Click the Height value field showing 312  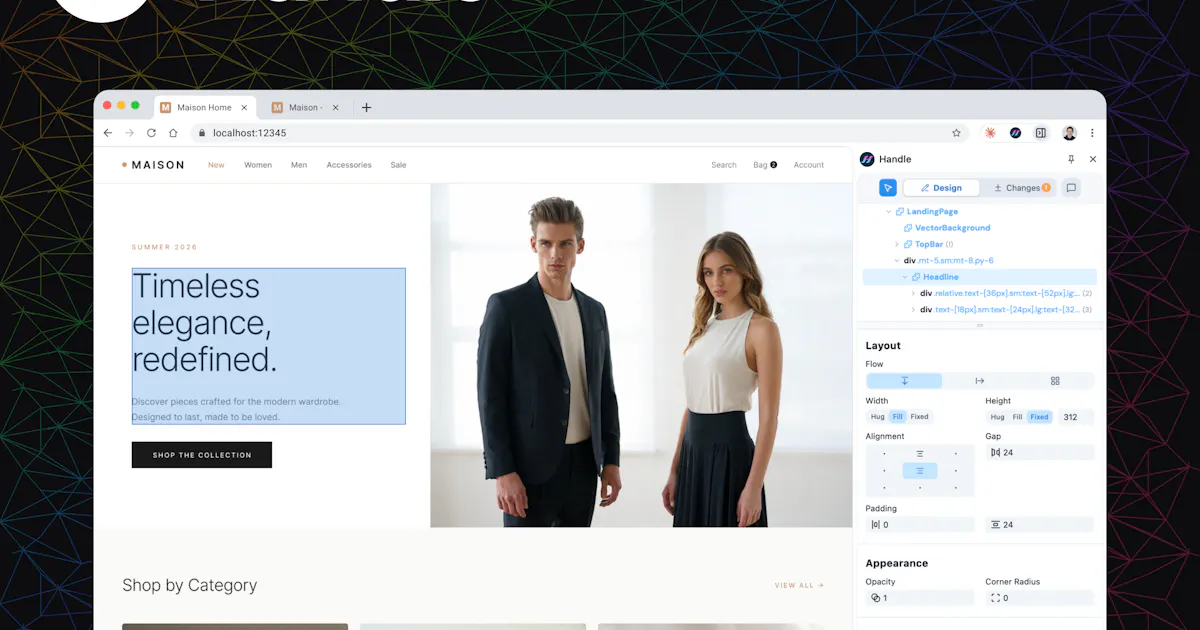click(x=1076, y=417)
